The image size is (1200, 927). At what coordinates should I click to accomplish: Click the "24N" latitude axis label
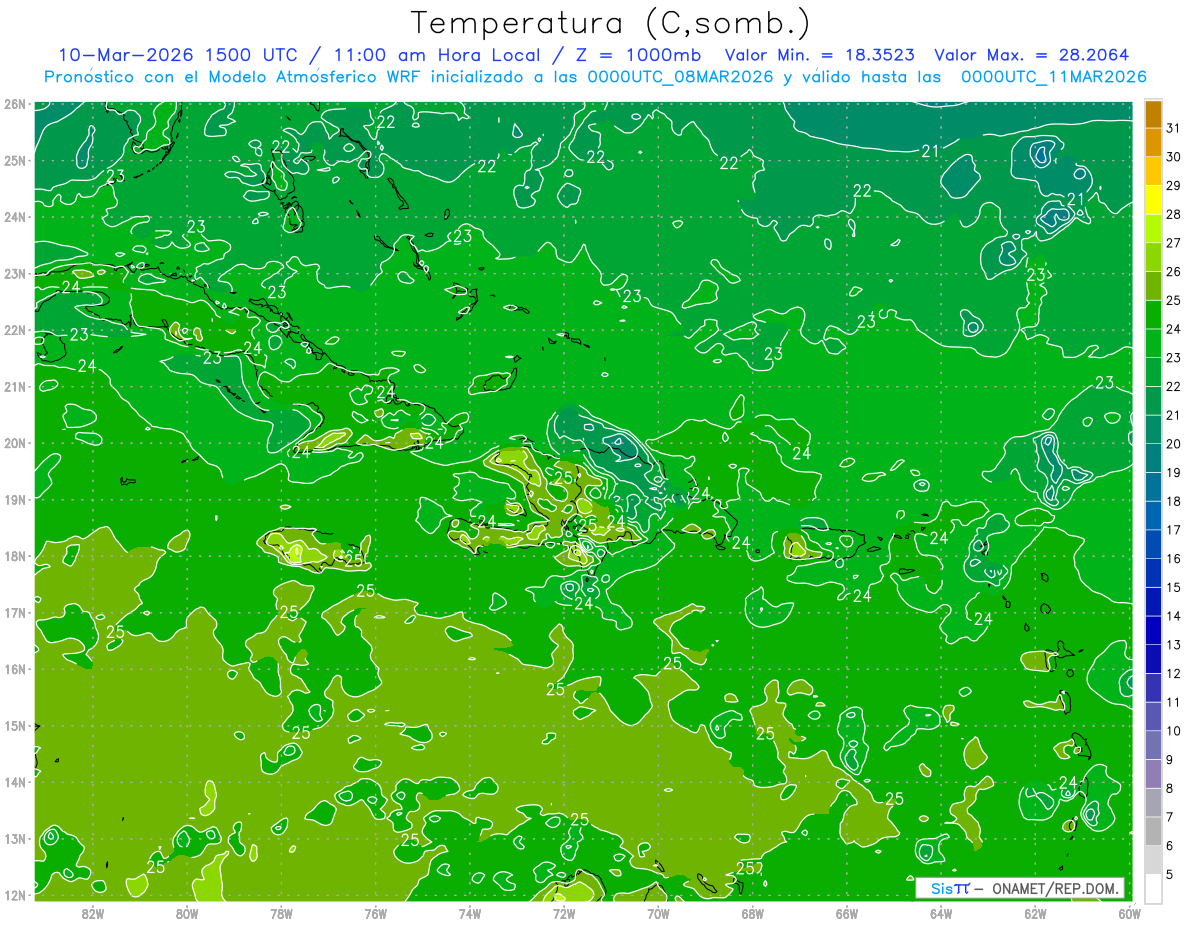click(x=14, y=217)
